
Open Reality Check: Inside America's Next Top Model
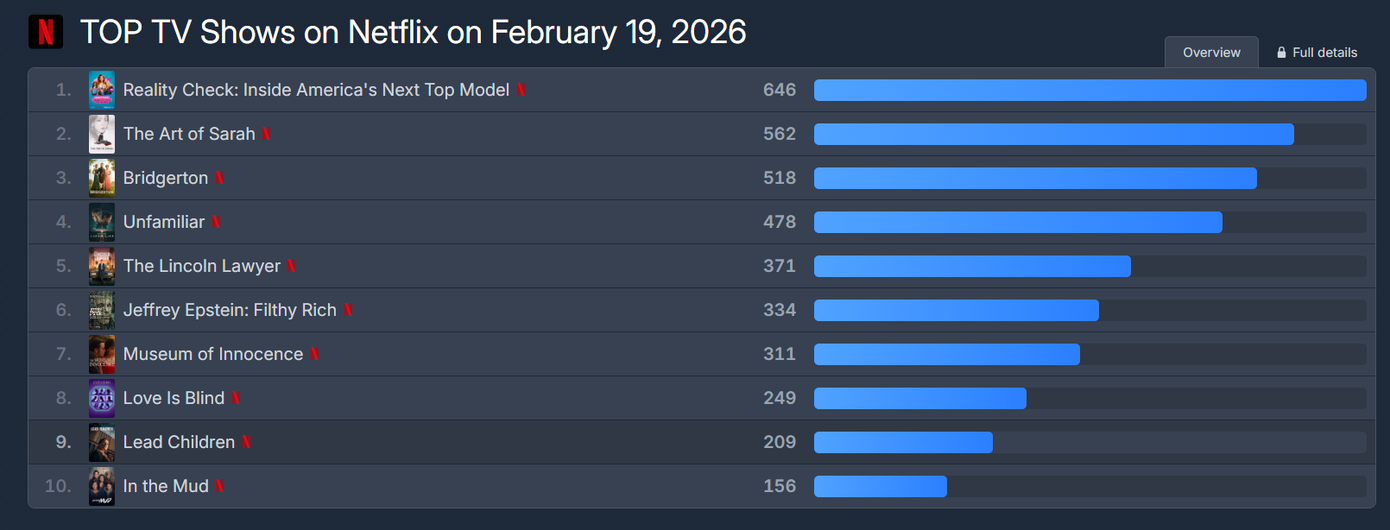point(316,90)
